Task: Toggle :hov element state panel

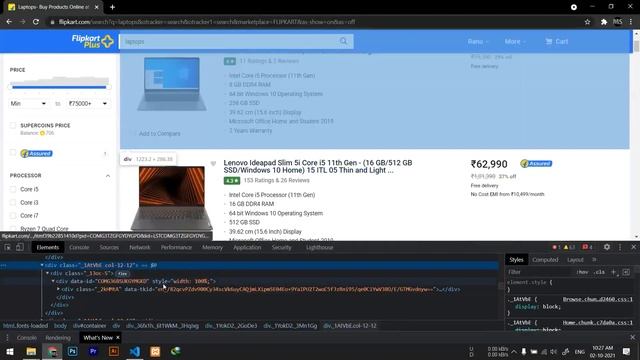Action: point(582,272)
